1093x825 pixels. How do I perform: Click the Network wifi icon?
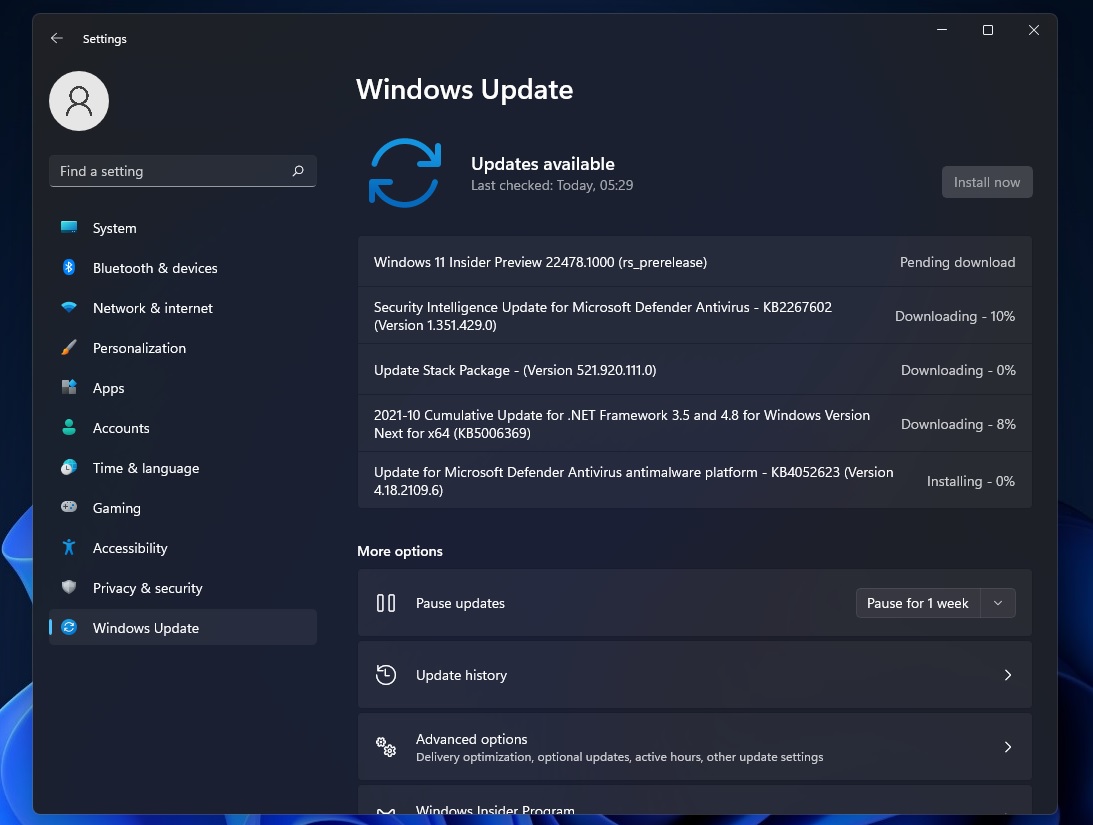(x=69, y=307)
